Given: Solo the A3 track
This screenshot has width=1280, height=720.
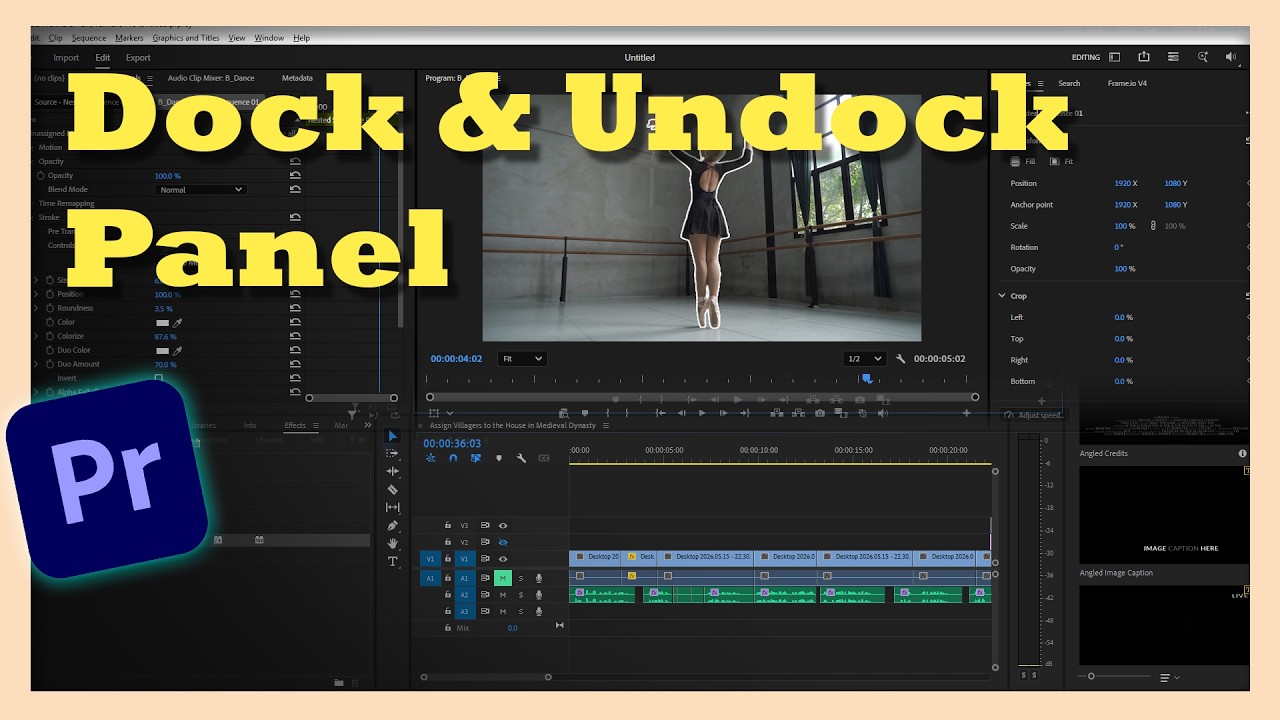Looking at the screenshot, I should pos(520,611).
